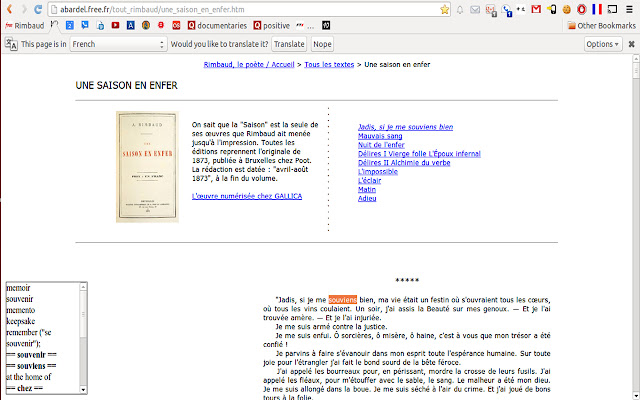Open the Other Bookmarks folder
640x400 pixels.
pos(602,26)
